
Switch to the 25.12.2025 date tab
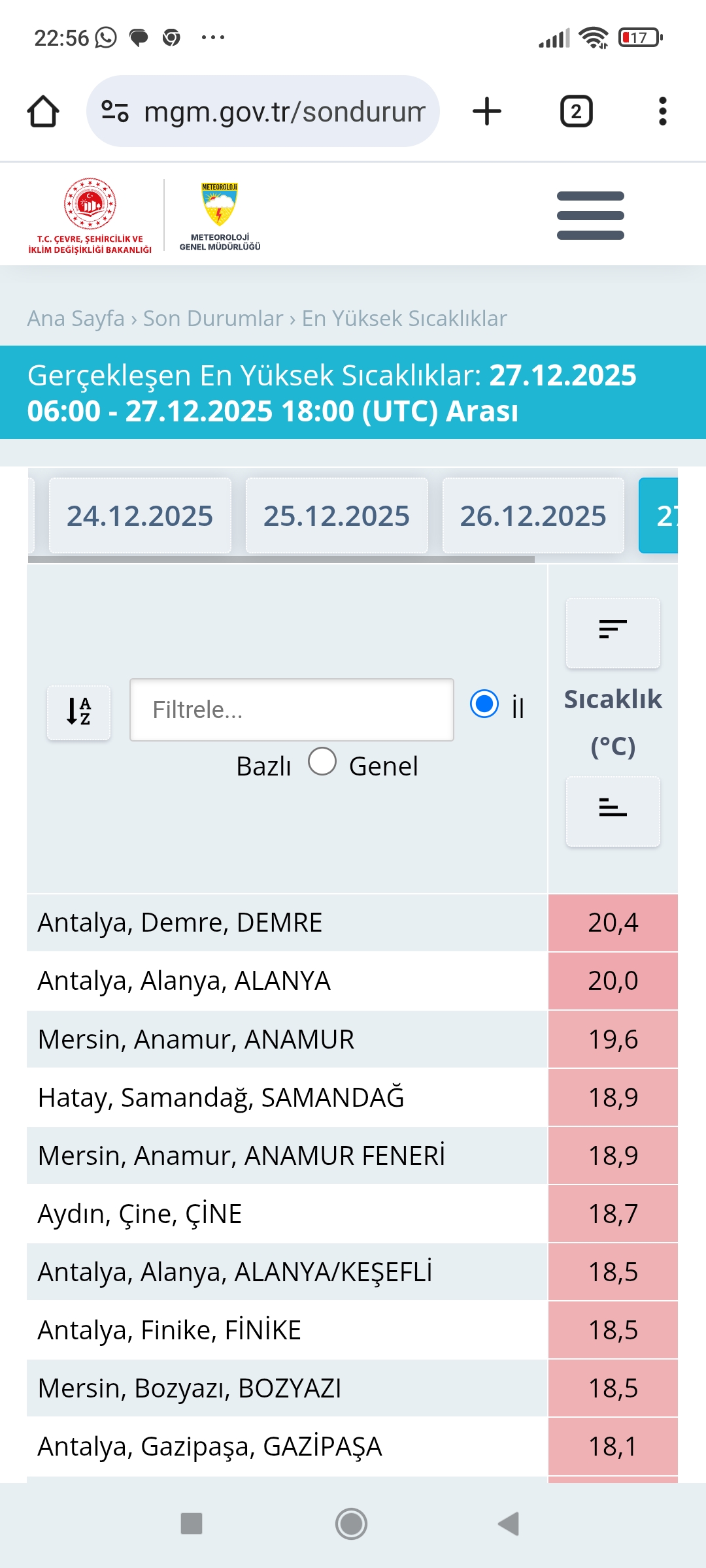click(337, 515)
